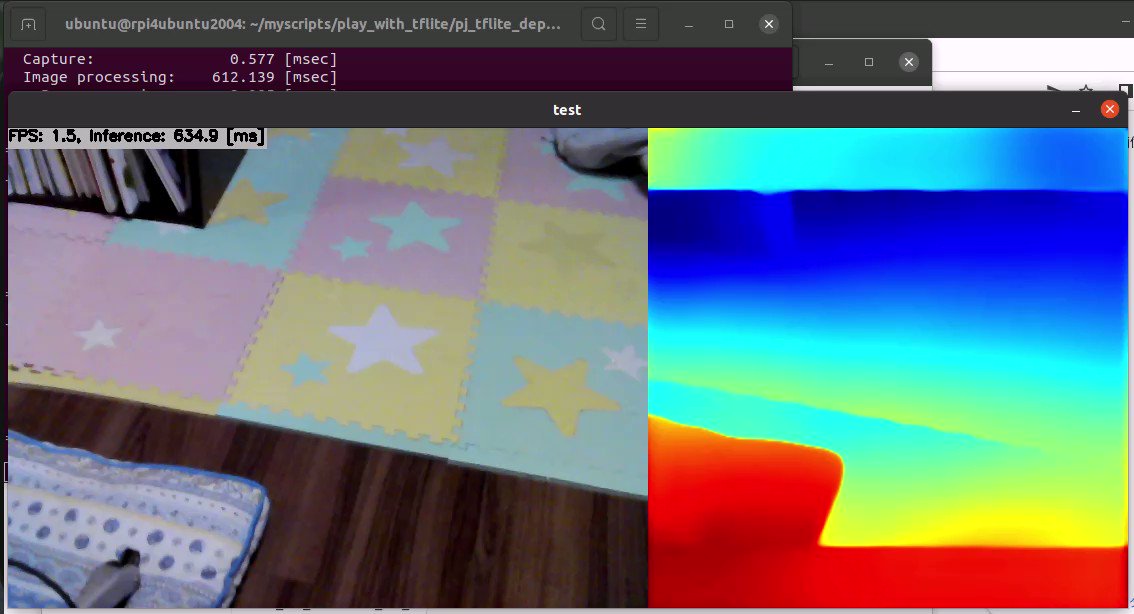This screenshot has height=614, width=1134.
Task: Close the background window behind the terminal
Action: coord(909,62)
